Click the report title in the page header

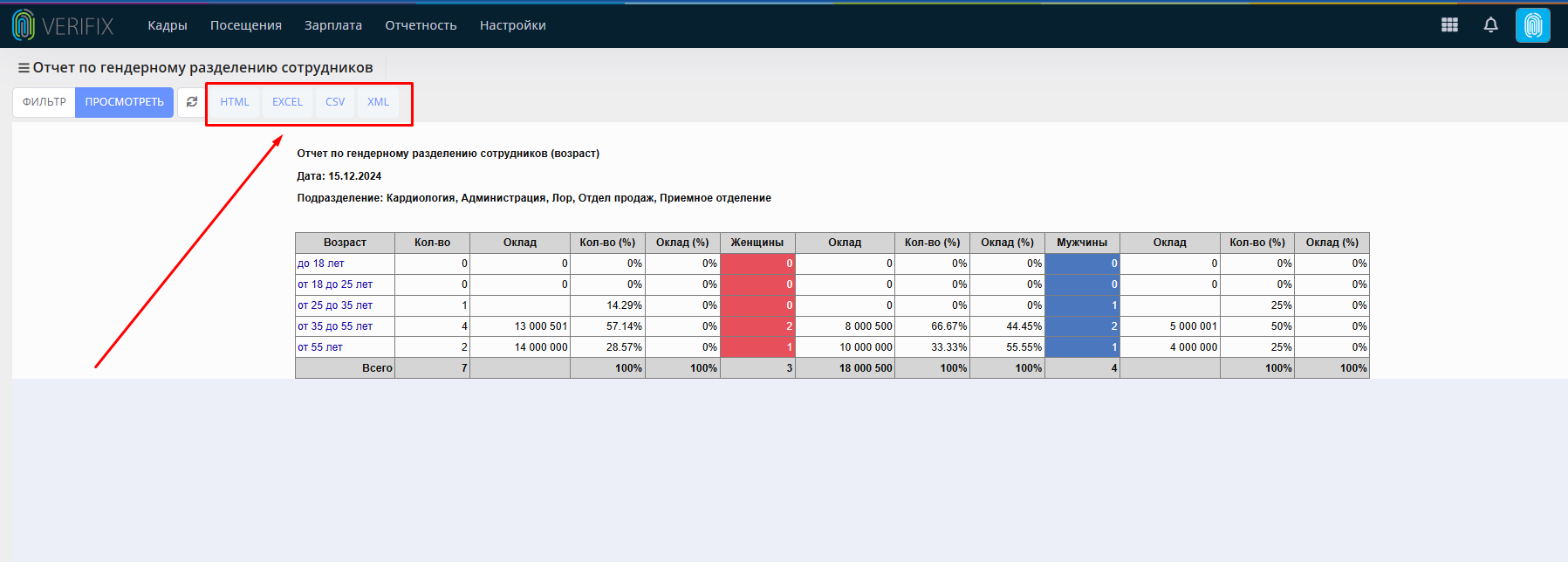[x=202, y=68]
